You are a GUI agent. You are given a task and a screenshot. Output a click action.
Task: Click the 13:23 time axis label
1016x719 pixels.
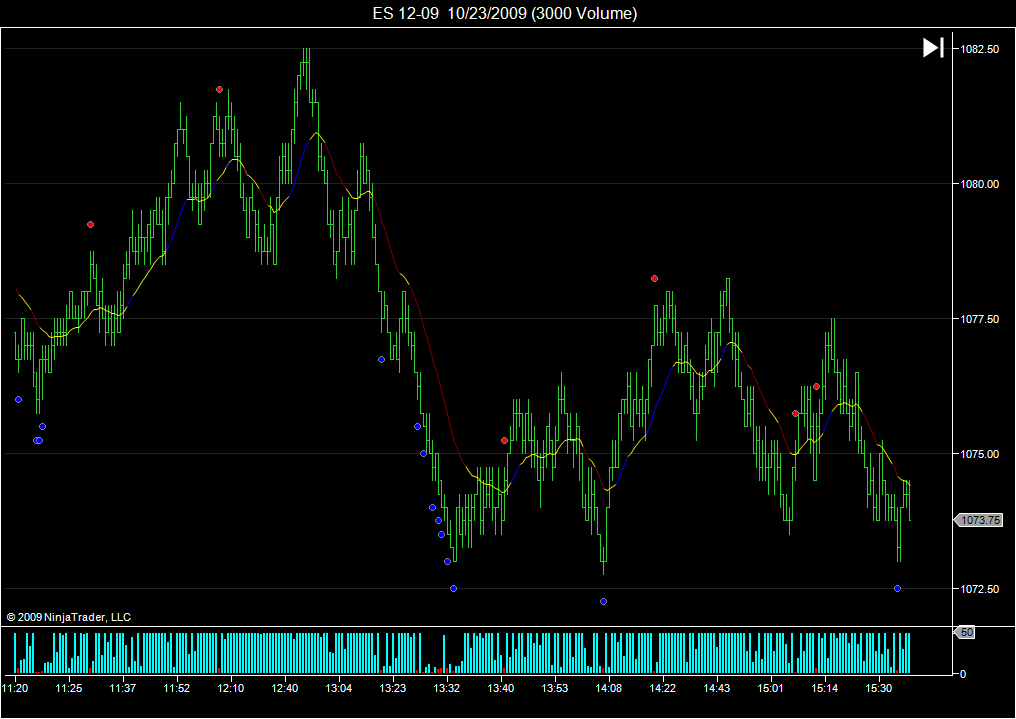tap(393, 688)
